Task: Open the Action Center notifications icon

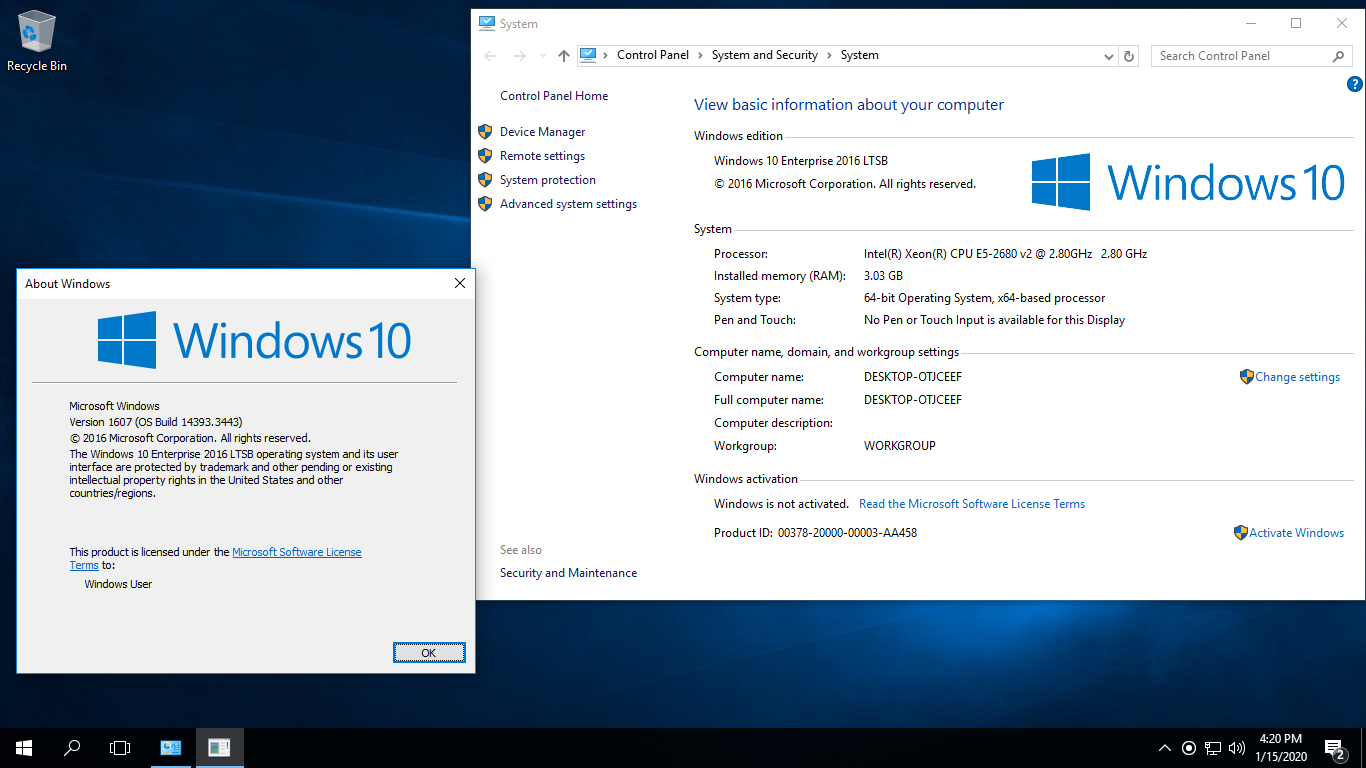Action: click(x=1334, y=747)
